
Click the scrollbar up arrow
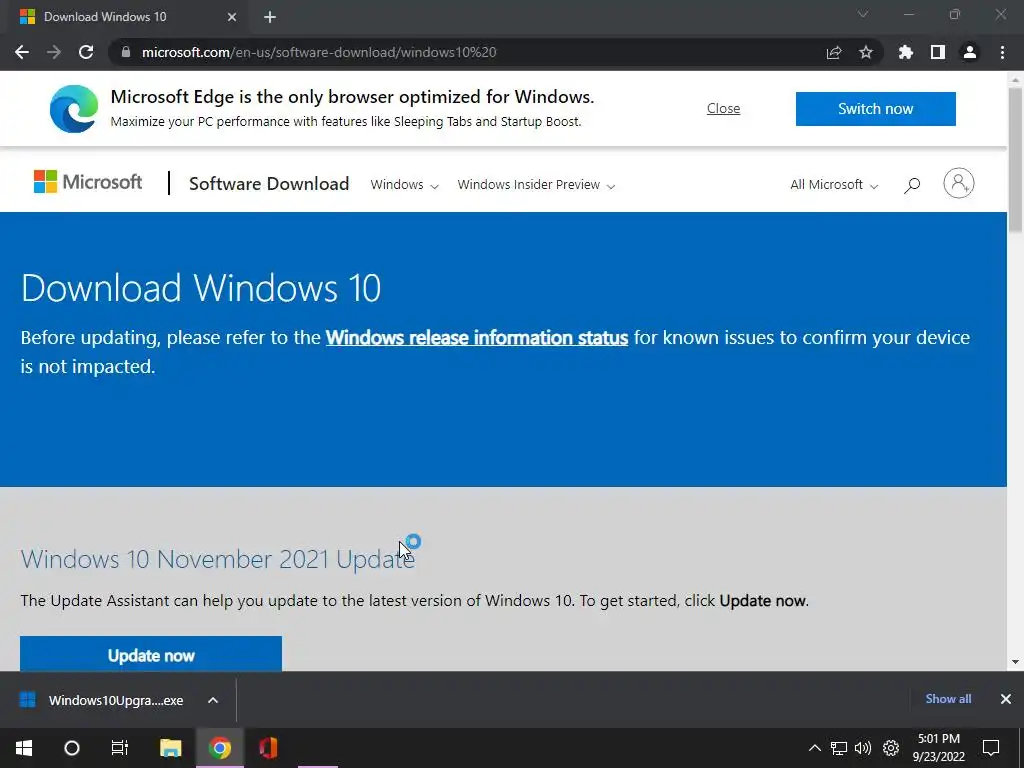(1015, 79)
